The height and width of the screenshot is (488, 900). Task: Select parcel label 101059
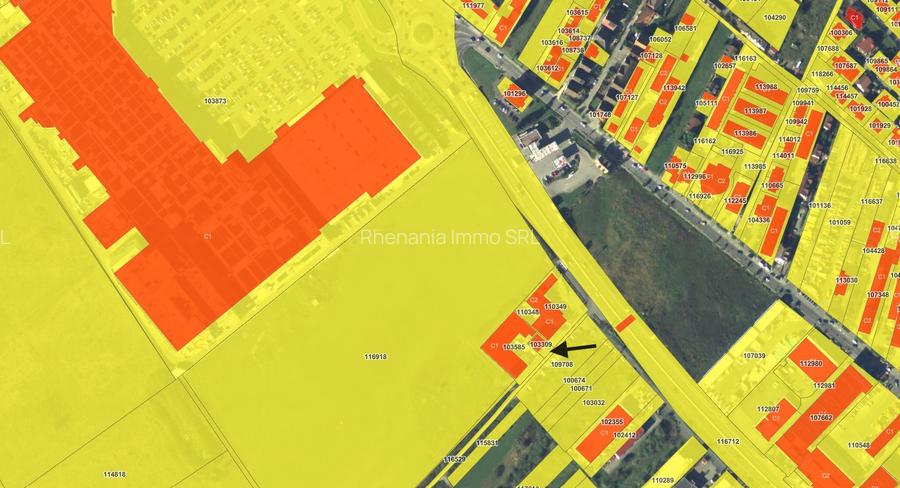pos(840,222)
